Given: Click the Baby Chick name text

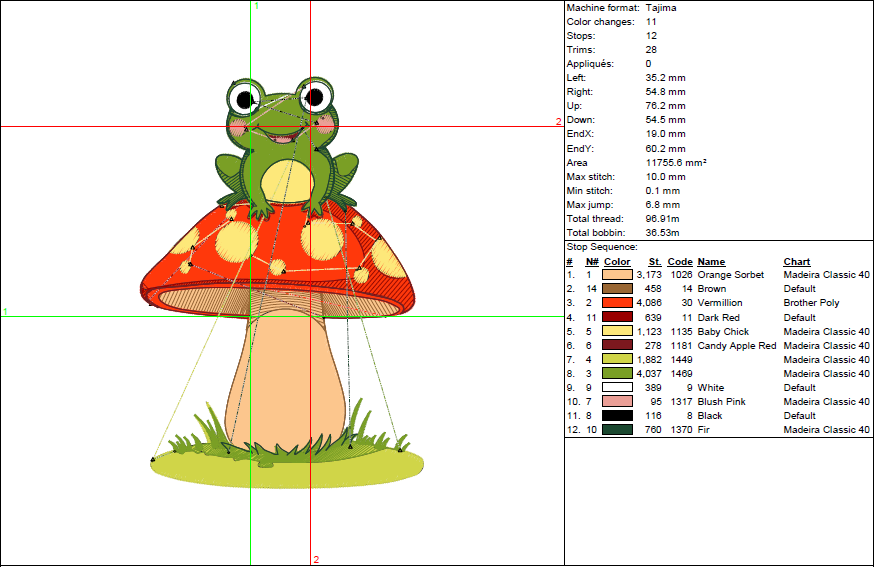Looking at the screenshot, I should (x=723, y=331).
